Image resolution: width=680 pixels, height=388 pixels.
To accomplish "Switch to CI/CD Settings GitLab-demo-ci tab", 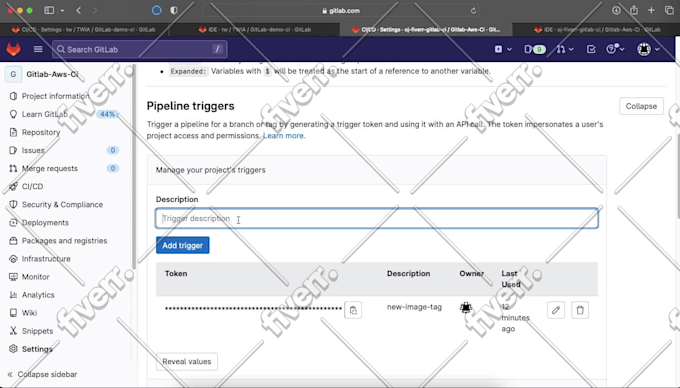I will point(85,29).
